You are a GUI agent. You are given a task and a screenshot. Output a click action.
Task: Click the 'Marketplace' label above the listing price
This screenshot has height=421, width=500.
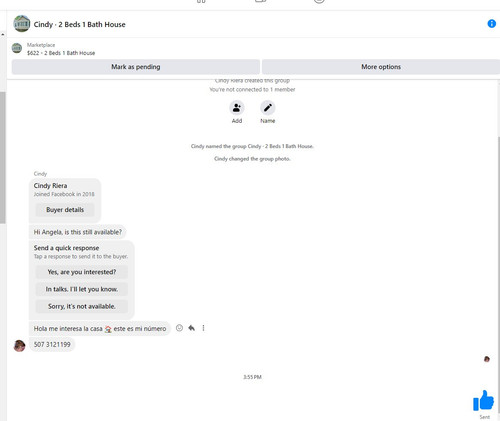(x=41, y=45)
